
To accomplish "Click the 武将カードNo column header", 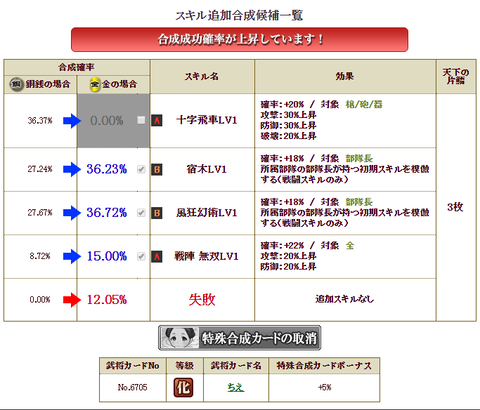I will coord(133,366).
